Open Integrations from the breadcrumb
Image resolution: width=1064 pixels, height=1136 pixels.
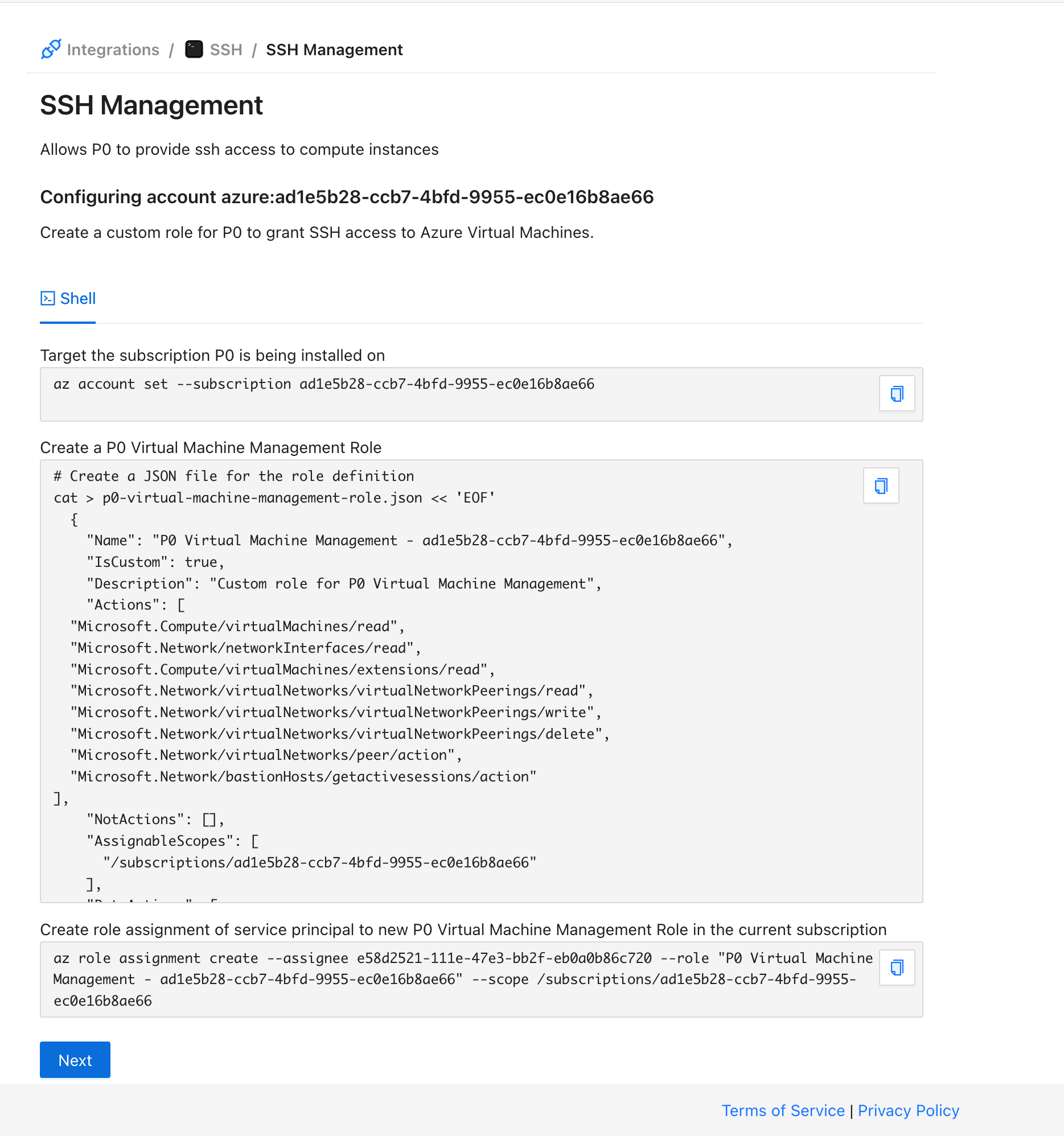(x=113, y=50)
